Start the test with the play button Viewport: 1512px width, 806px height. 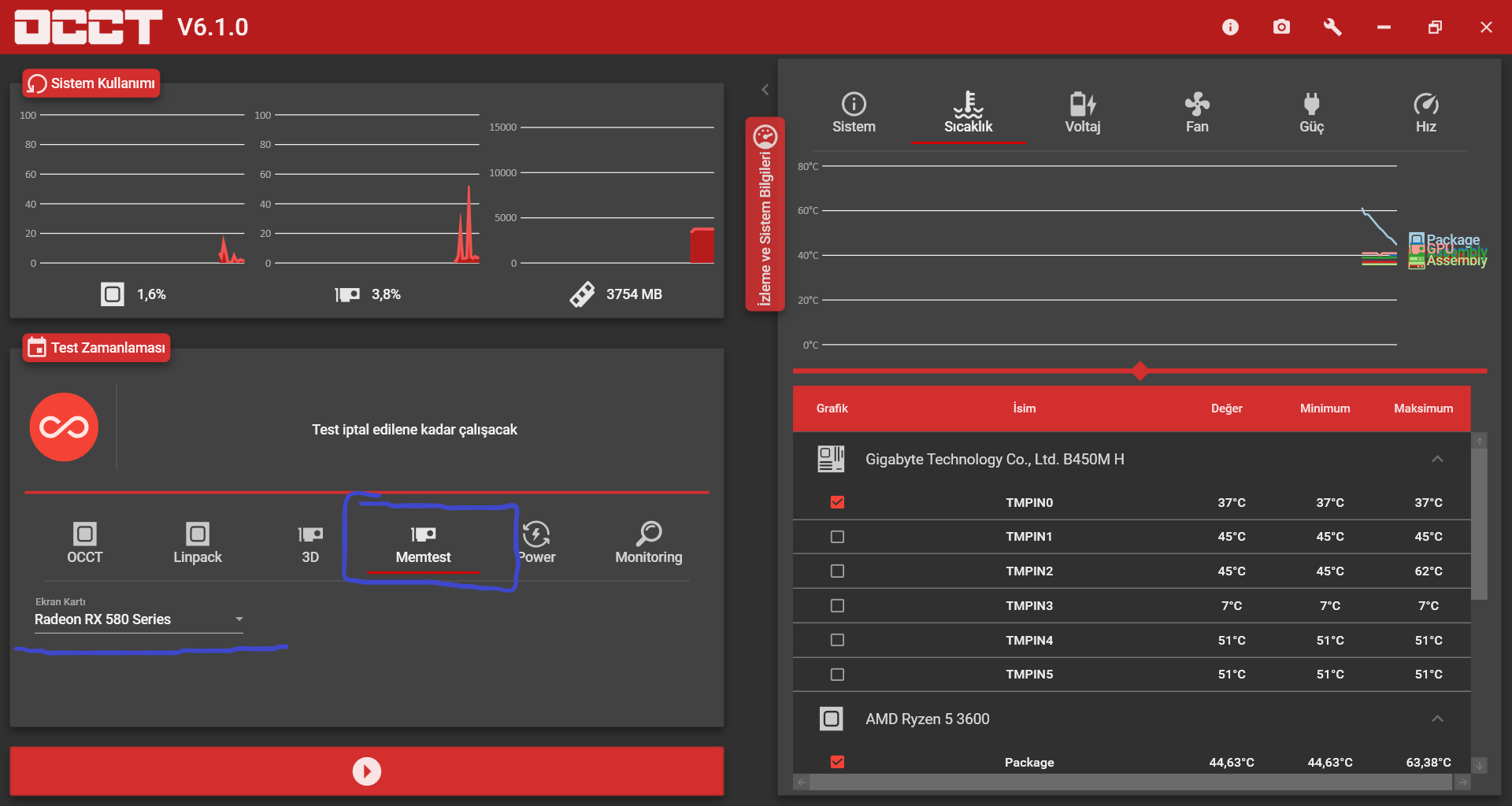click(367, 771)
